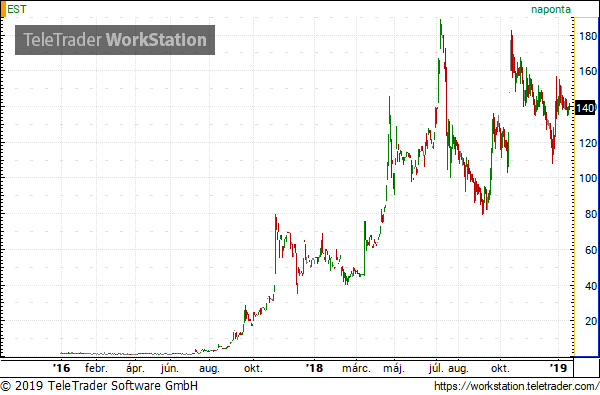Screen dimensions: 600x395
Task: Click the márc. date axis label
Action: tap(356, 368)
